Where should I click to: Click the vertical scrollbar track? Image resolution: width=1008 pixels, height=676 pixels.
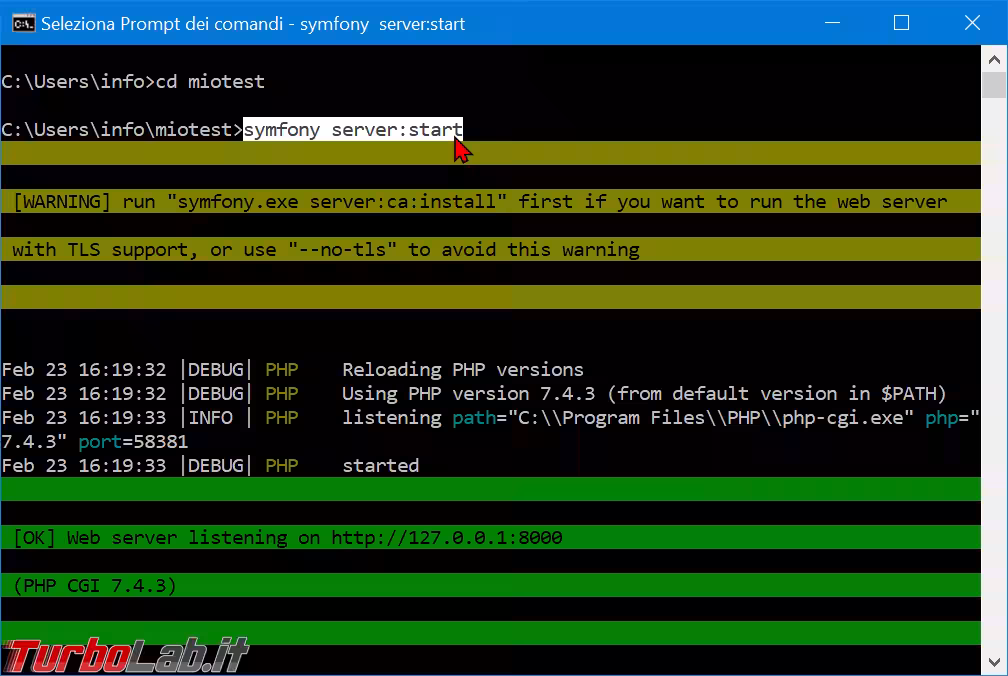coord(994,400)
